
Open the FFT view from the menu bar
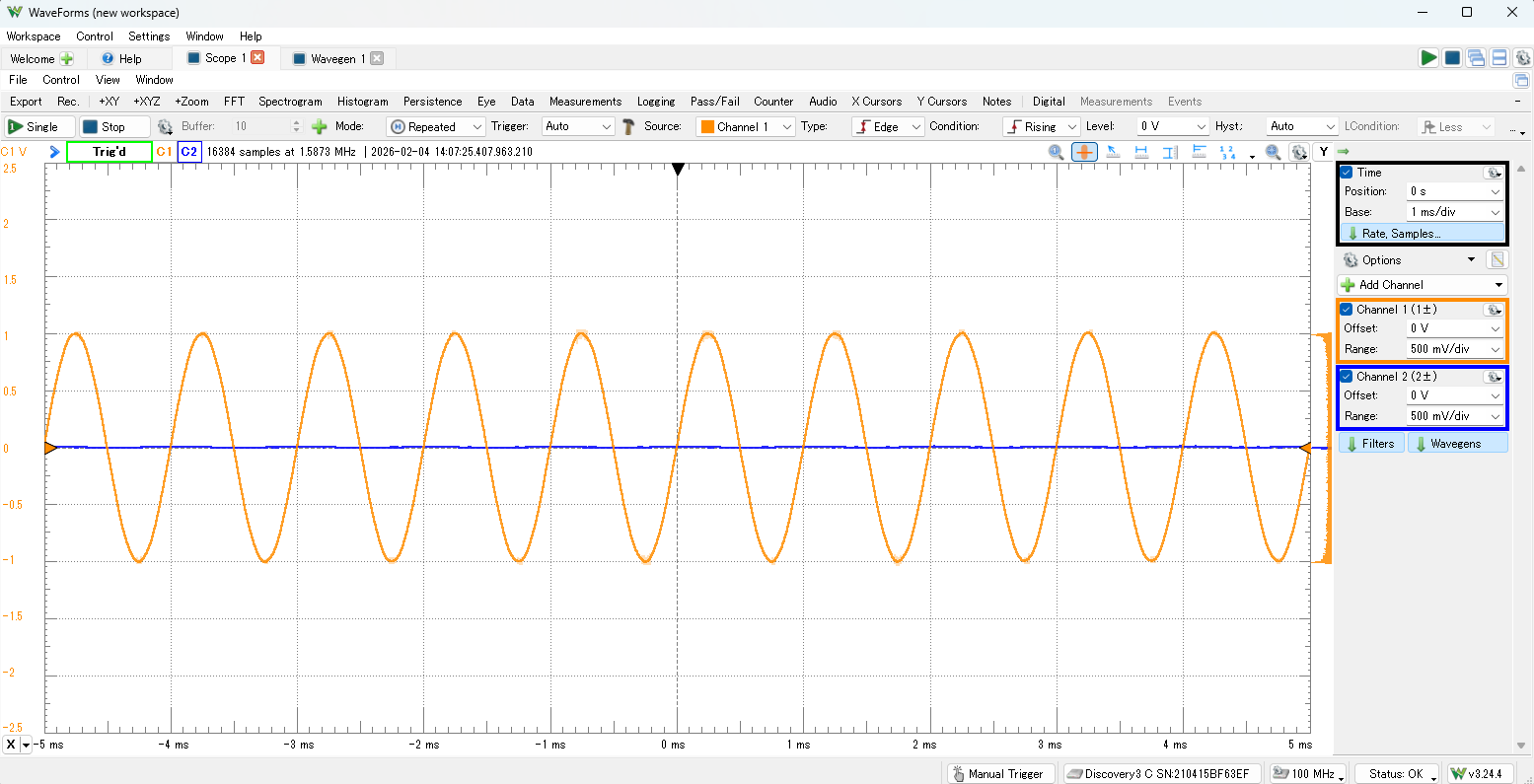point(234,102)
